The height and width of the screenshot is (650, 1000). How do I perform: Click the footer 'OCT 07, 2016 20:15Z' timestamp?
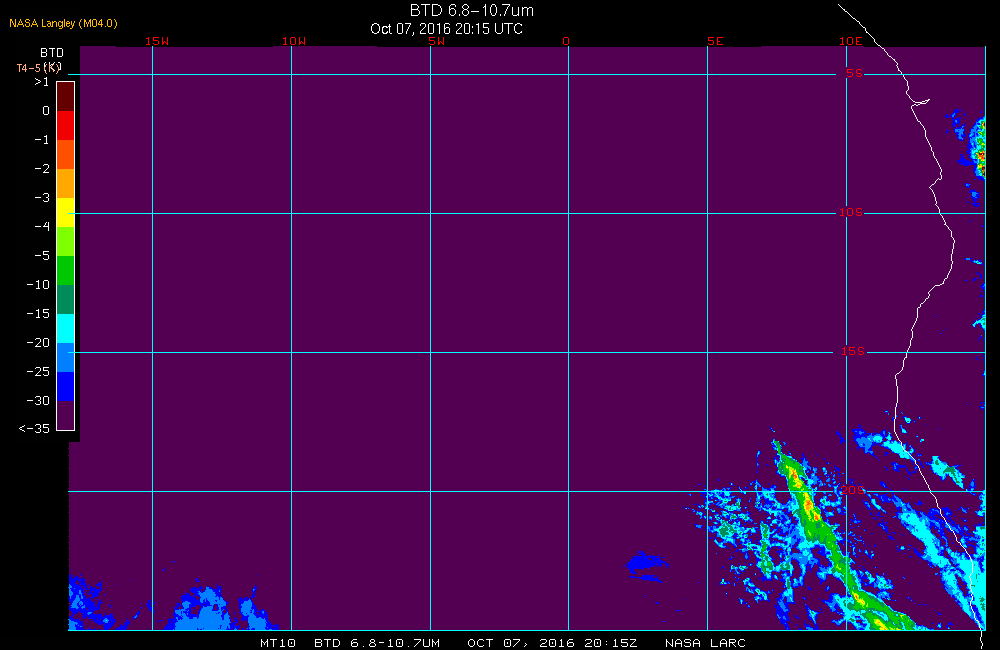tap(552, 643)
